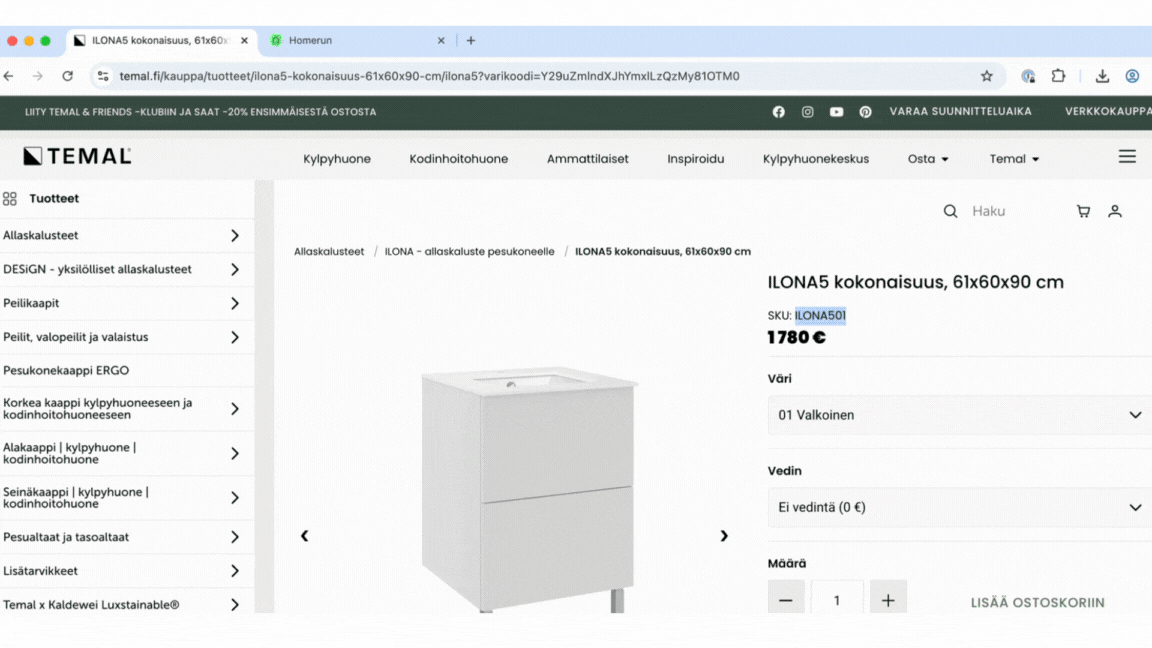Open the Instagram icon in top bar
This screenshot has width=1152, height=648.
coord(807,112)
